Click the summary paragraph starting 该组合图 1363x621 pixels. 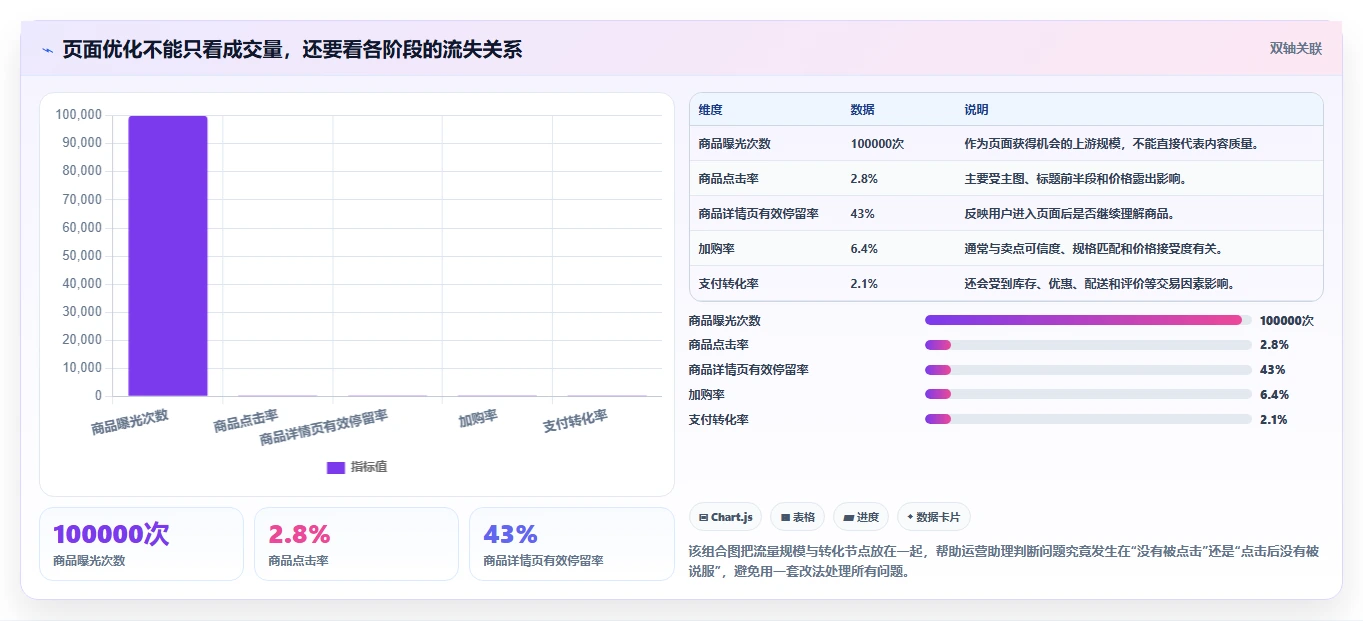point(1005,562)
